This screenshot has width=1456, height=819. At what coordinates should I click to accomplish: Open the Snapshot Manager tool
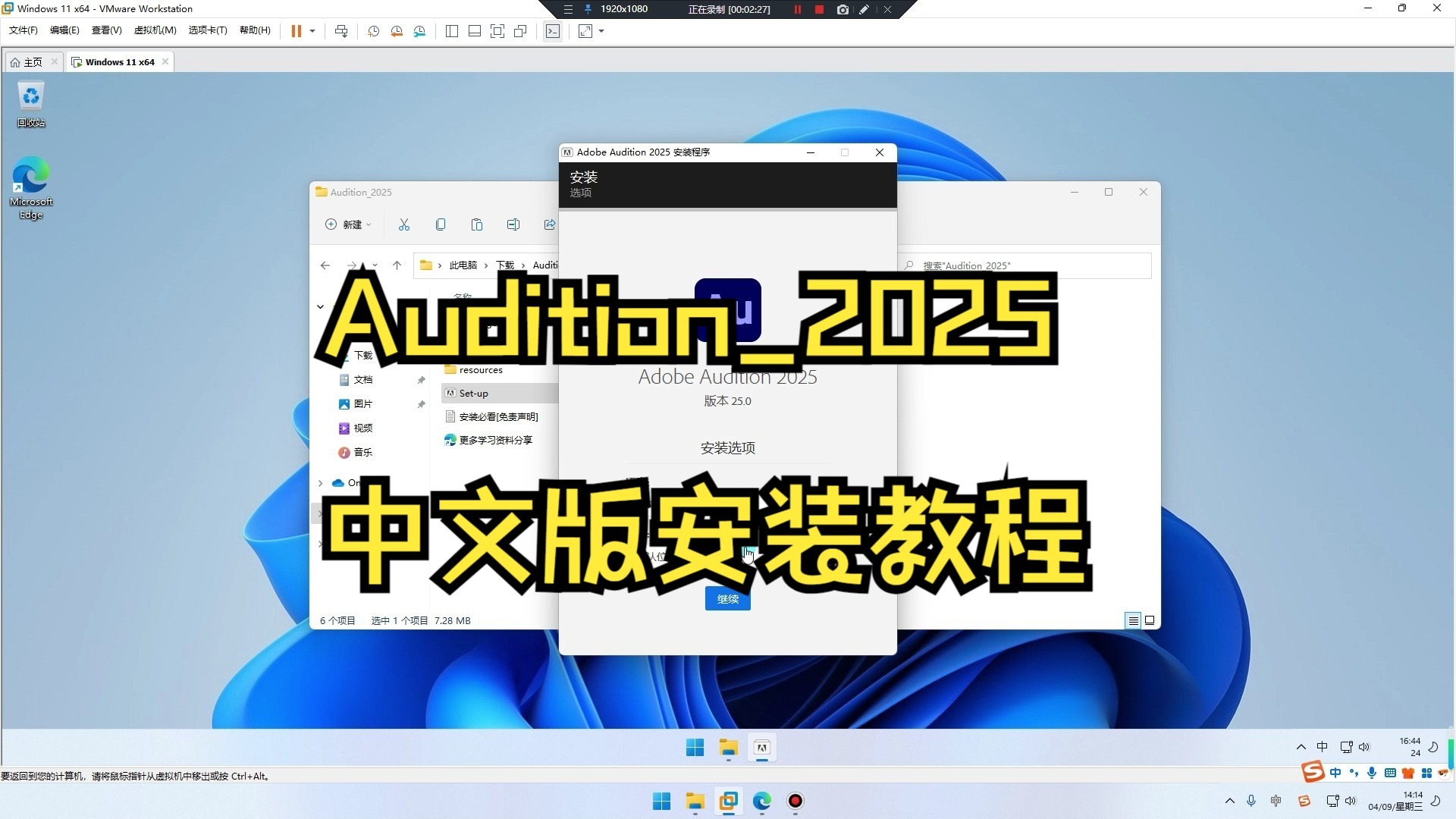[x=419, y=31]
